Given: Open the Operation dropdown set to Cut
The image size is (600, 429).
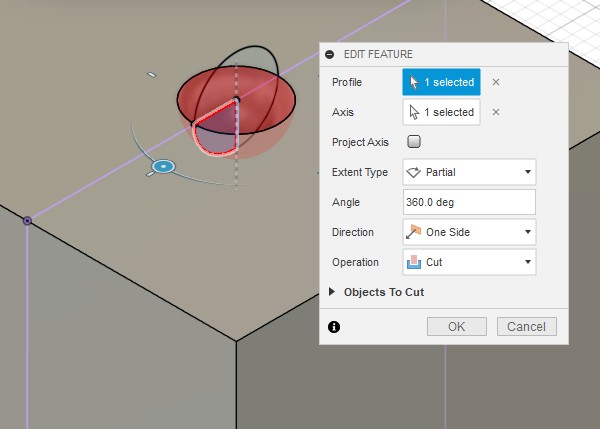Looking at the screenshot, I should [469, 262].
